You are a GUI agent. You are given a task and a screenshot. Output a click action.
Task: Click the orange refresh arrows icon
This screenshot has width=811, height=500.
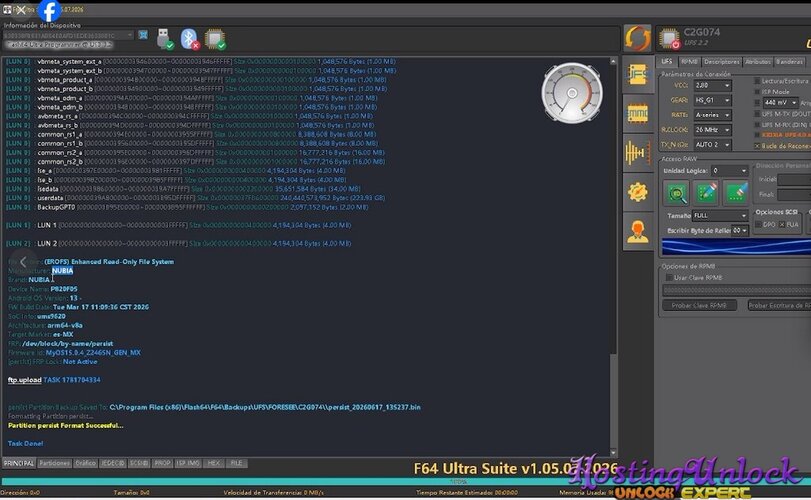(637, 38)
